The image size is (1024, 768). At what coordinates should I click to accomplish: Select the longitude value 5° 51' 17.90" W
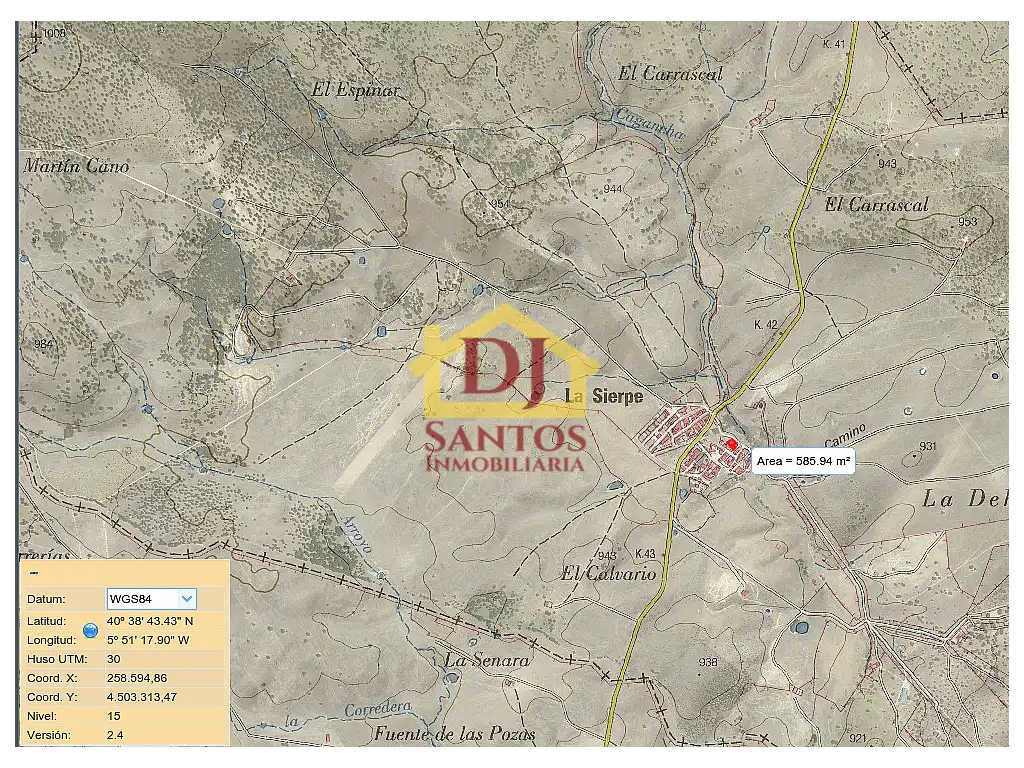pyautogui.click(x=148, y=640)
